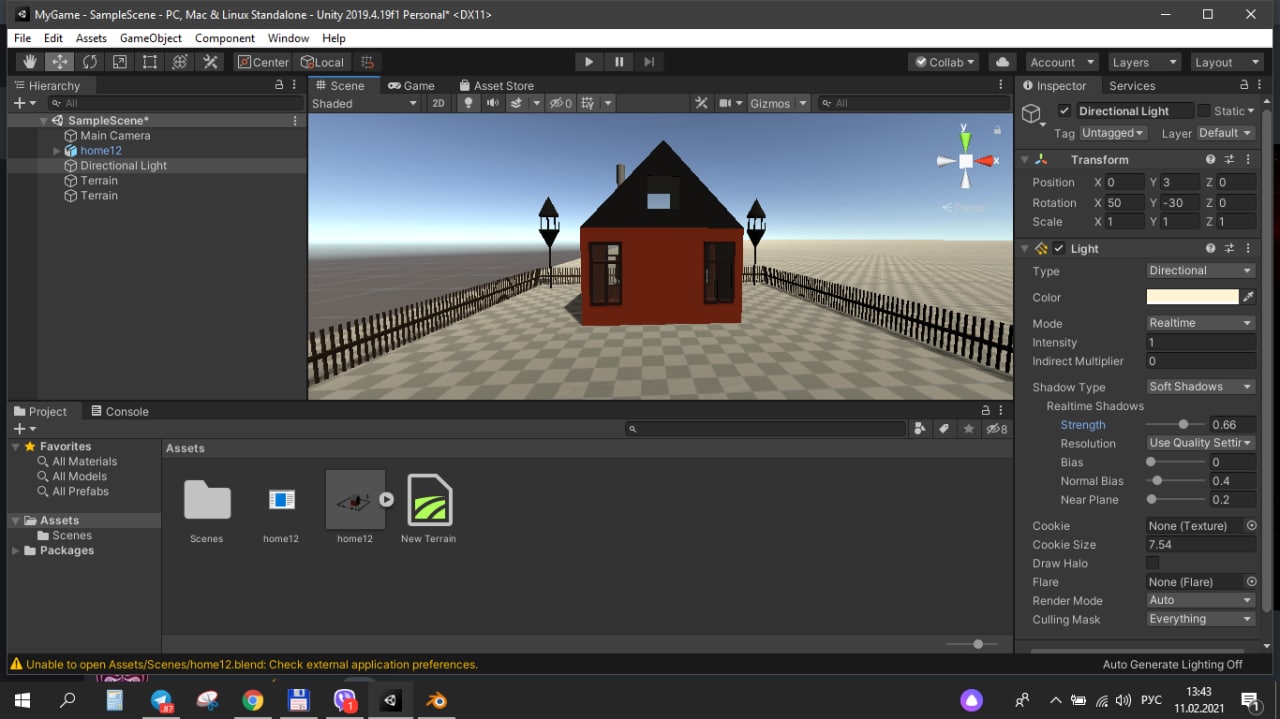Switch to the Game tab
1280x719 pixels.
click(411, 85)
